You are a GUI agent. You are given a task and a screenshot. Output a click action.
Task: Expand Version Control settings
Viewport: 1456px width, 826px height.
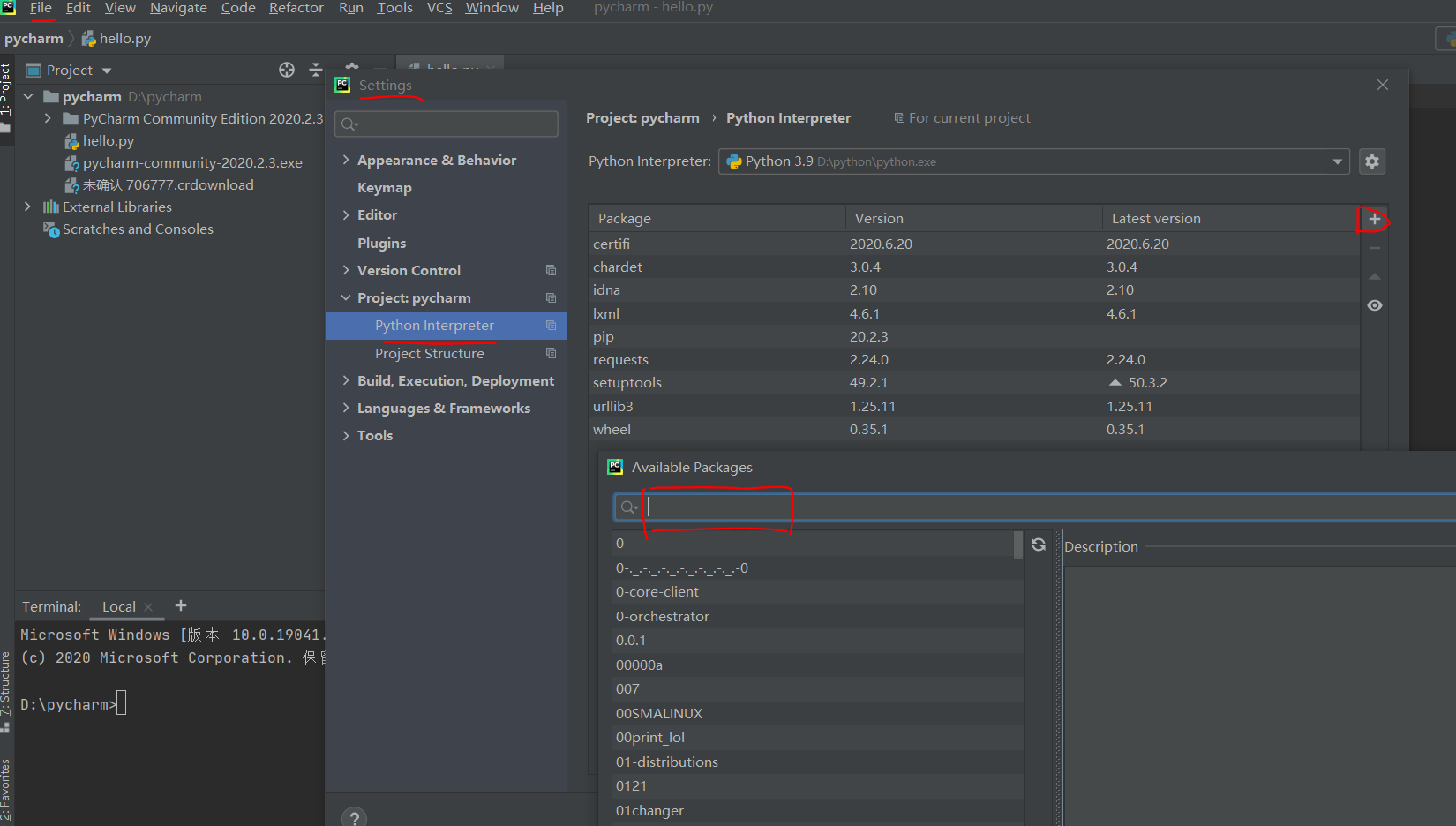(x=346, y=270)
